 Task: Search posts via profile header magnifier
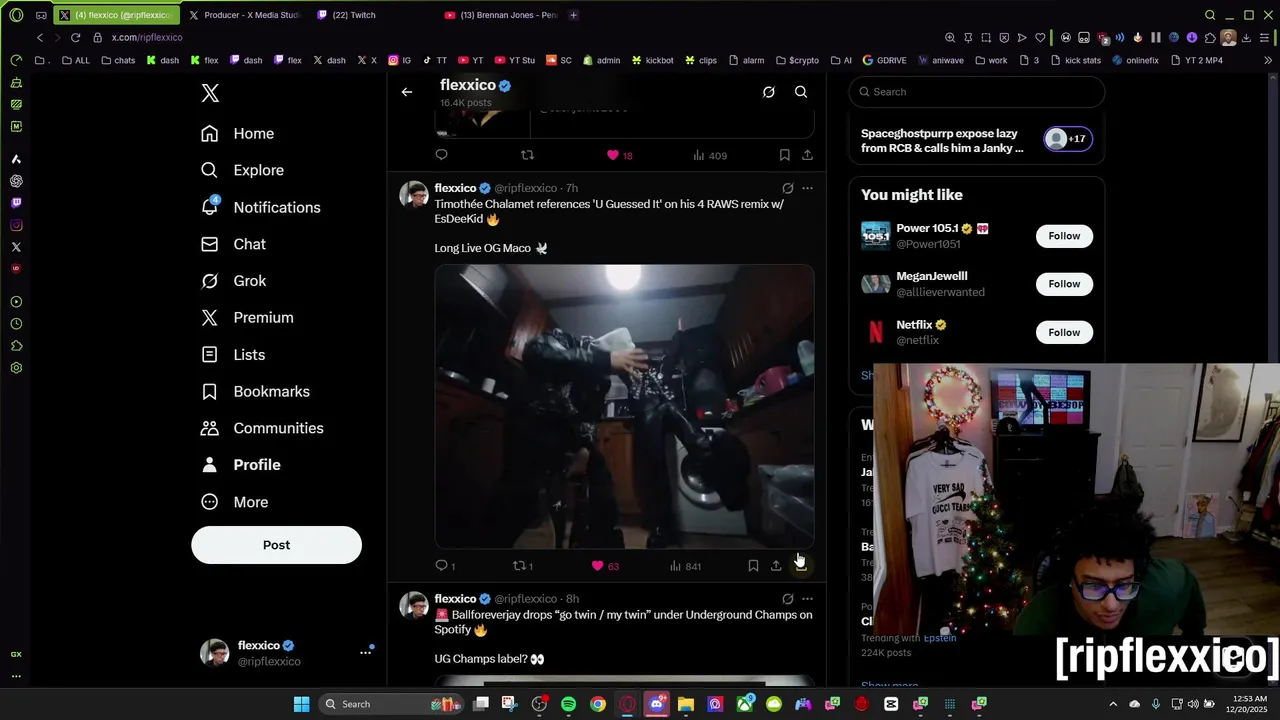[x=801, y=92]
